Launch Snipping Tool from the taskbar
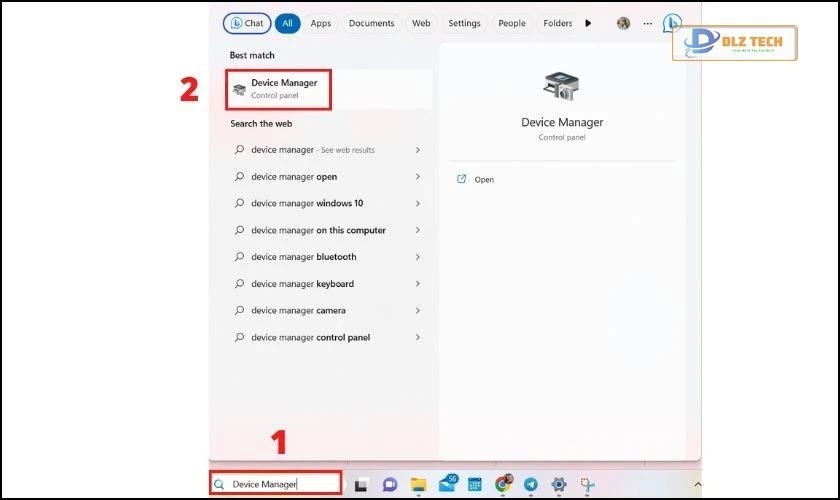This screenshot has height=500, width=840. [x=588, y=484]
